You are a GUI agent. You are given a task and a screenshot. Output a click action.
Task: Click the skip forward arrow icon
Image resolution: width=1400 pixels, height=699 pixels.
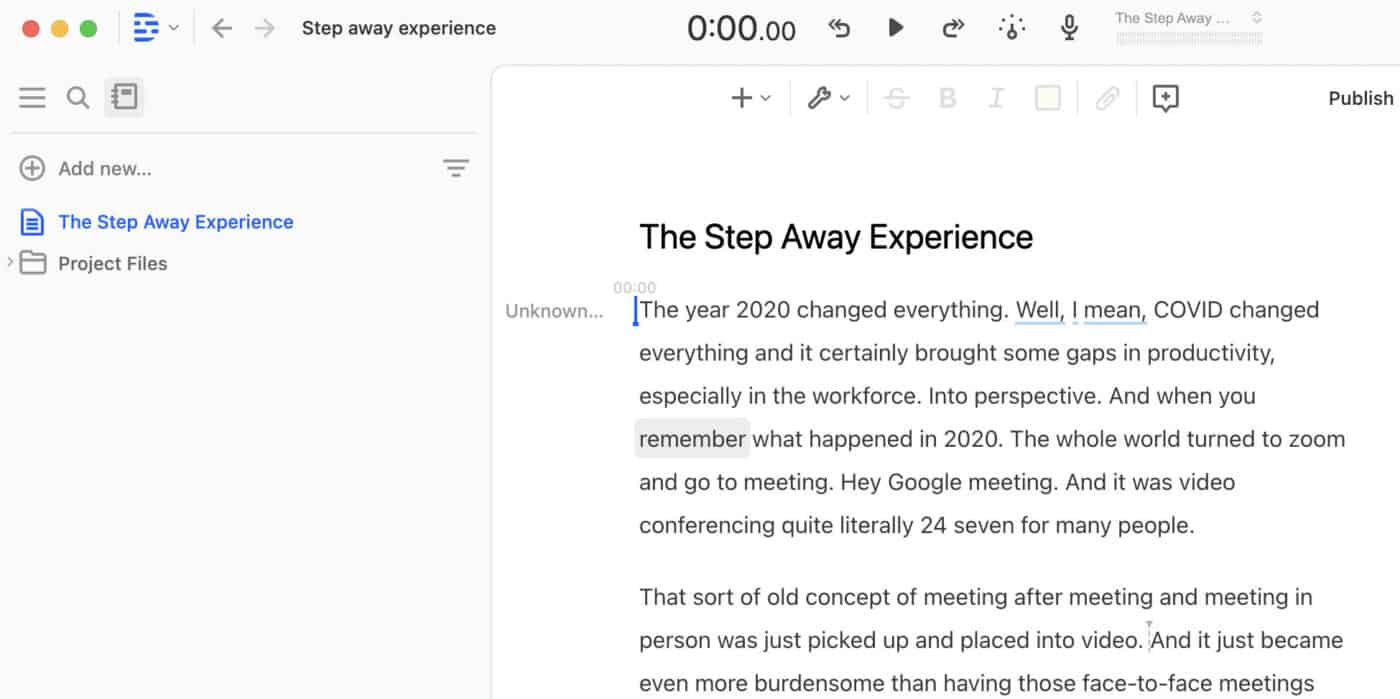(952, 28)
